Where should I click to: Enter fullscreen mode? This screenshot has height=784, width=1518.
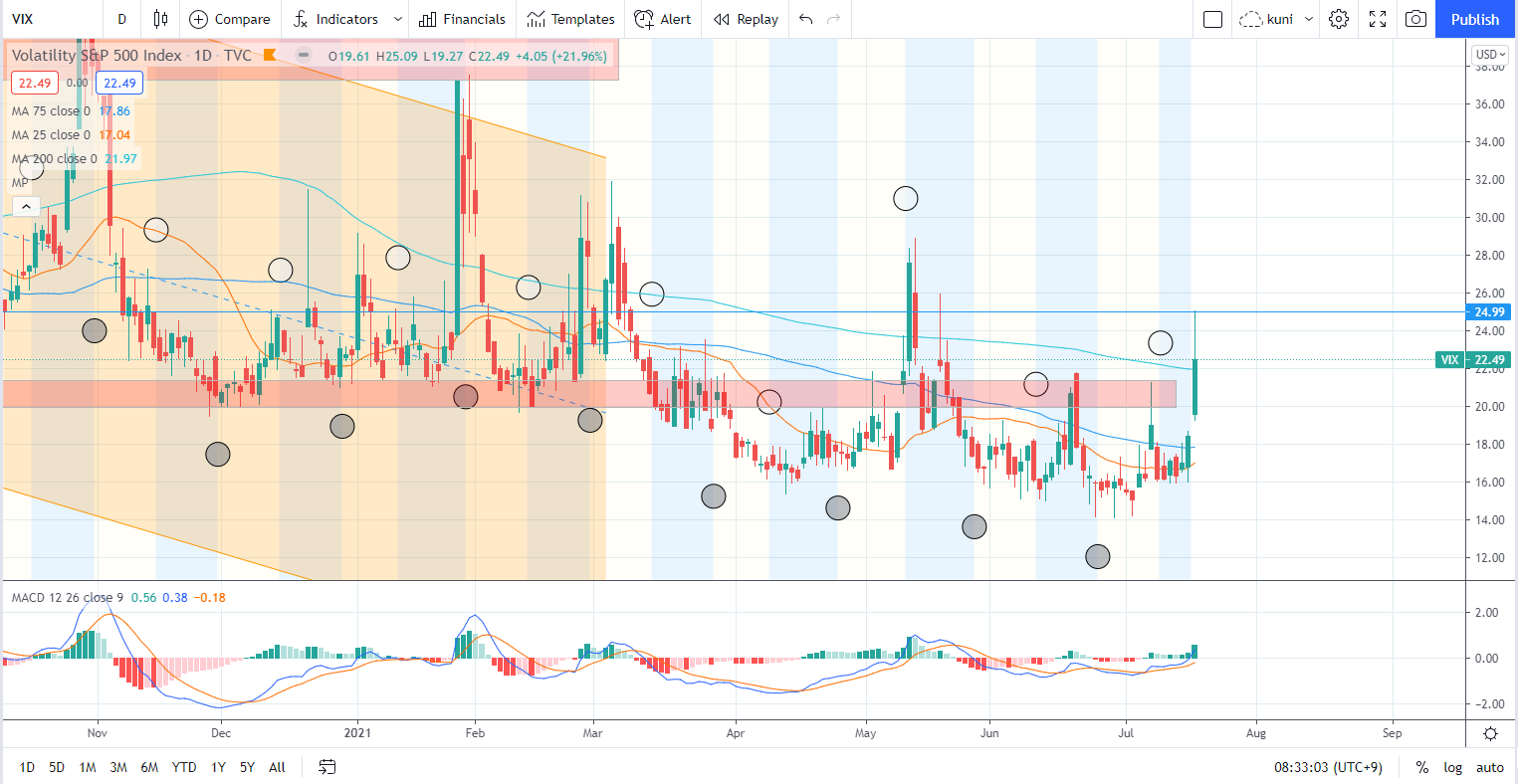[1378, 19]
